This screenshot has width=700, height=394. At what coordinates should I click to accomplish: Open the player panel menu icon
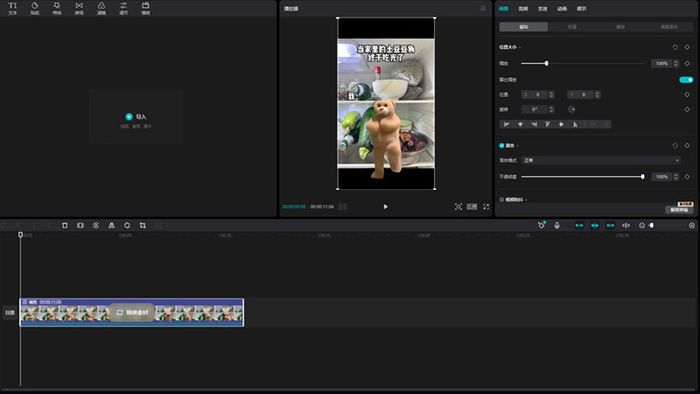483,8
